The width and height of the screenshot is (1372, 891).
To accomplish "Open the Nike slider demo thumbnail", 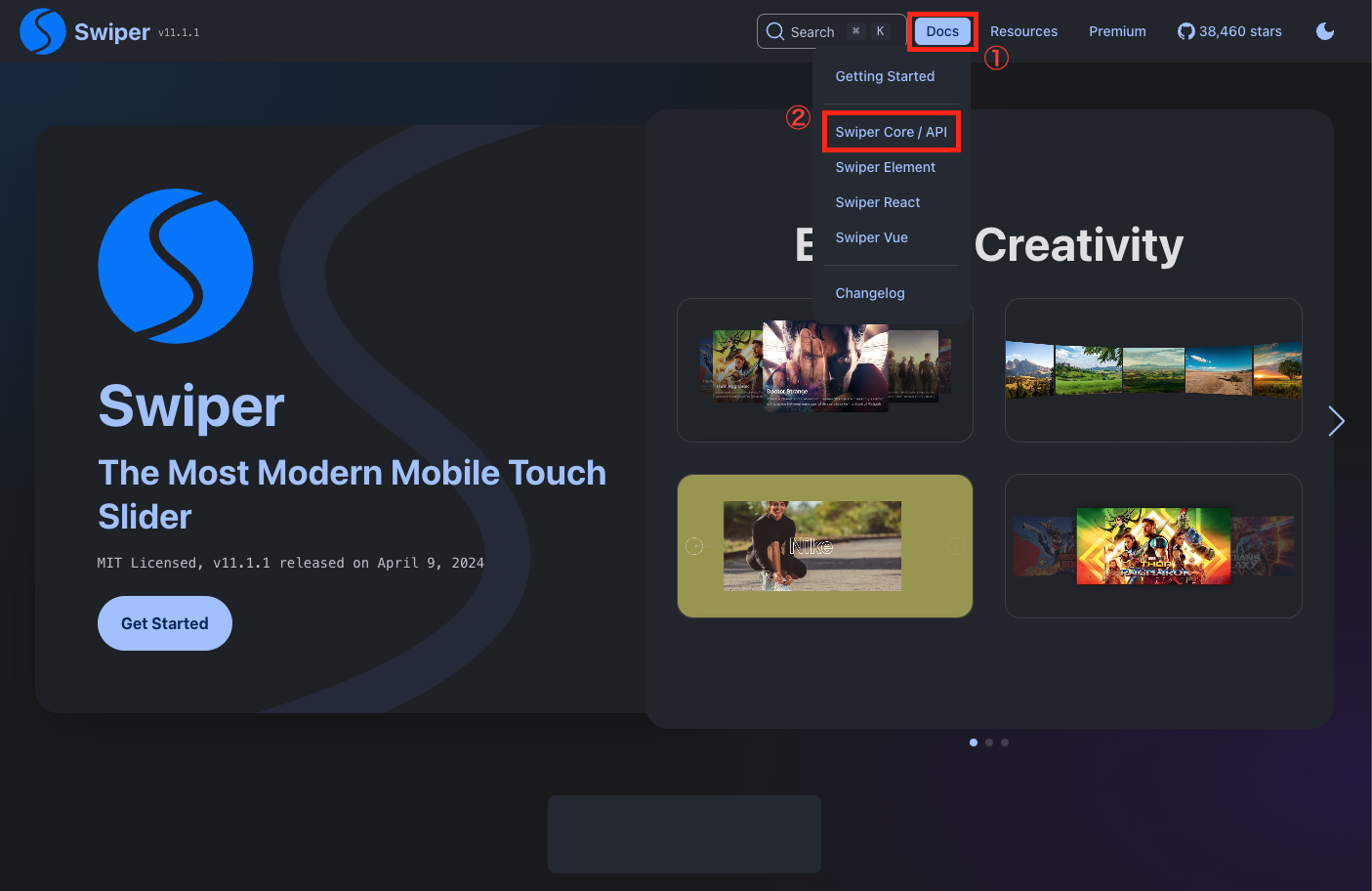I will 825,546.
